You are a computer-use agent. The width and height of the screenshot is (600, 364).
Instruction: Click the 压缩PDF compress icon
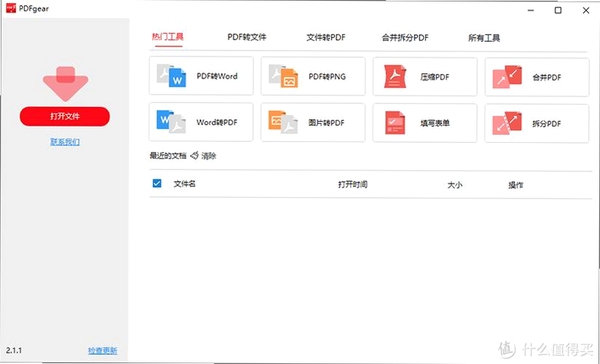pyautogui.click(x=395, y=76)
